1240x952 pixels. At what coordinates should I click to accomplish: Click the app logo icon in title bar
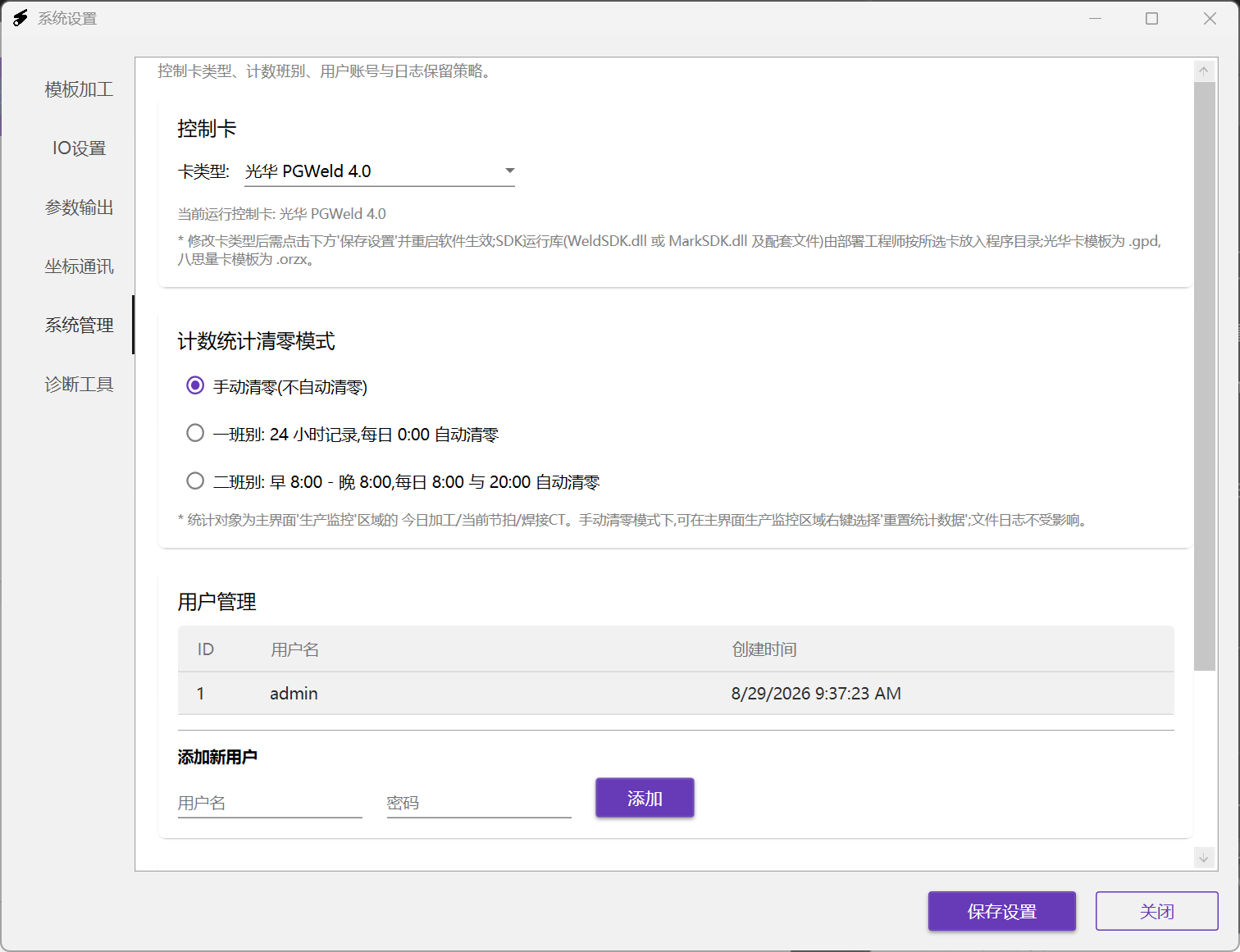(21, 18)
